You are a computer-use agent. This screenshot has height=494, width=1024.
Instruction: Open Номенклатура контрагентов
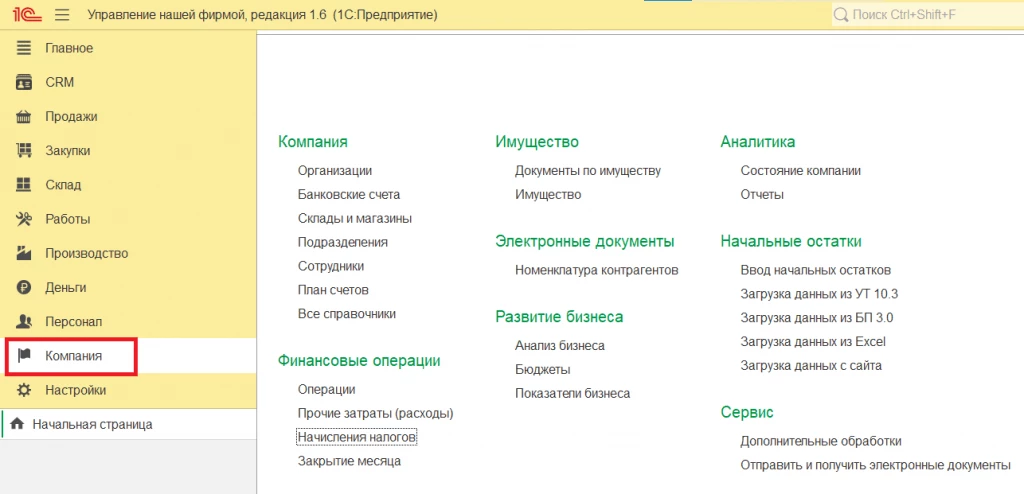pyautogui.click(x=597, y=270)
